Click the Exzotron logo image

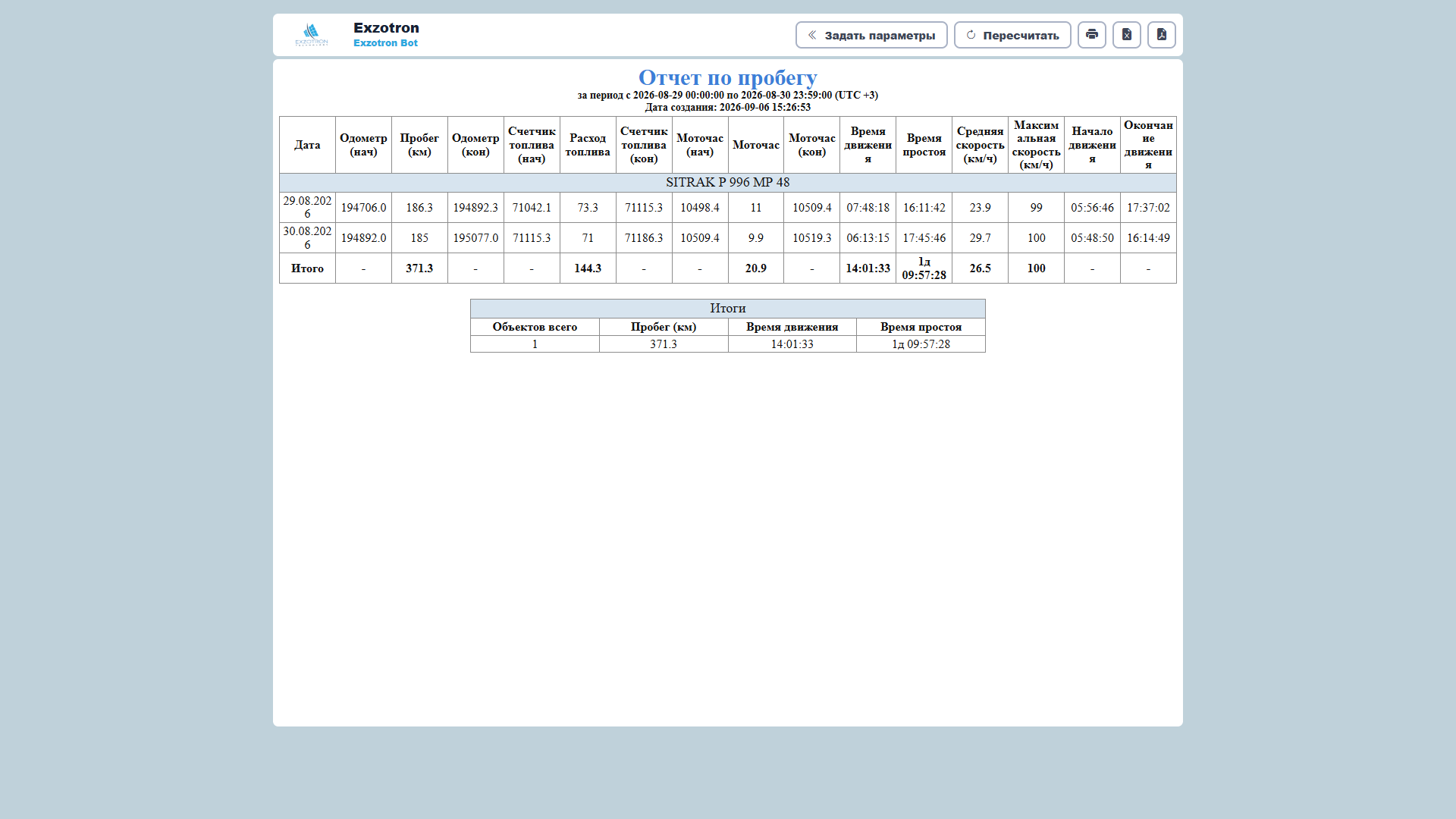pos(312,35)
